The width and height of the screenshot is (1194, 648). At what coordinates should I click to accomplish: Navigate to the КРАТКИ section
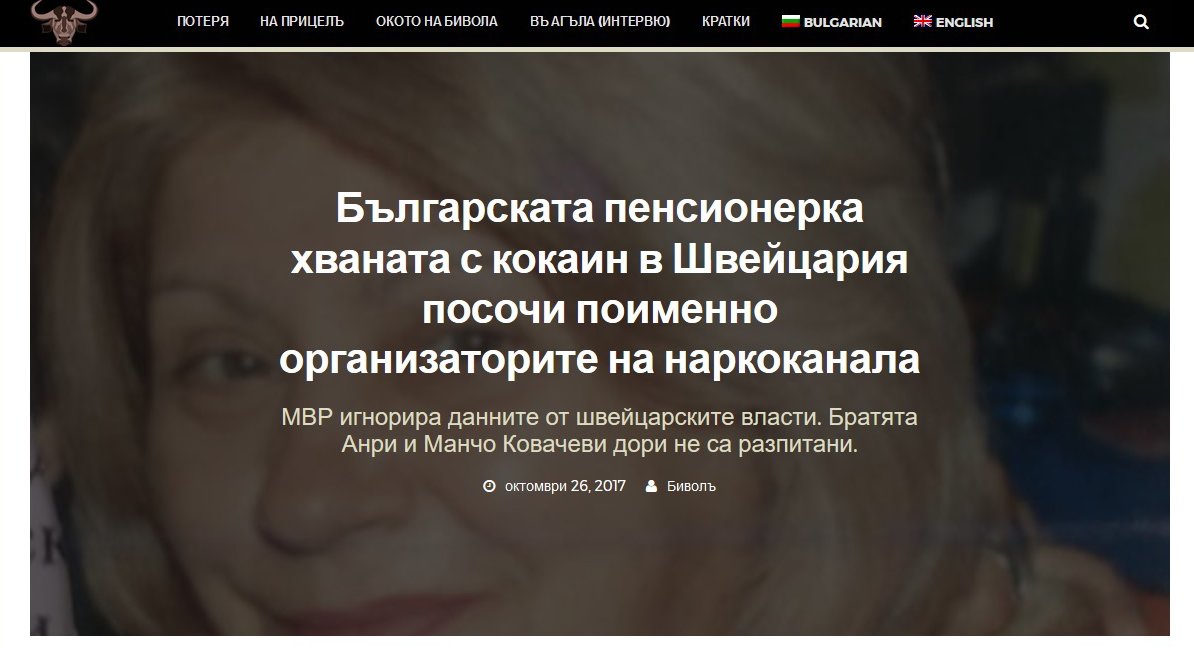point(726,21)
